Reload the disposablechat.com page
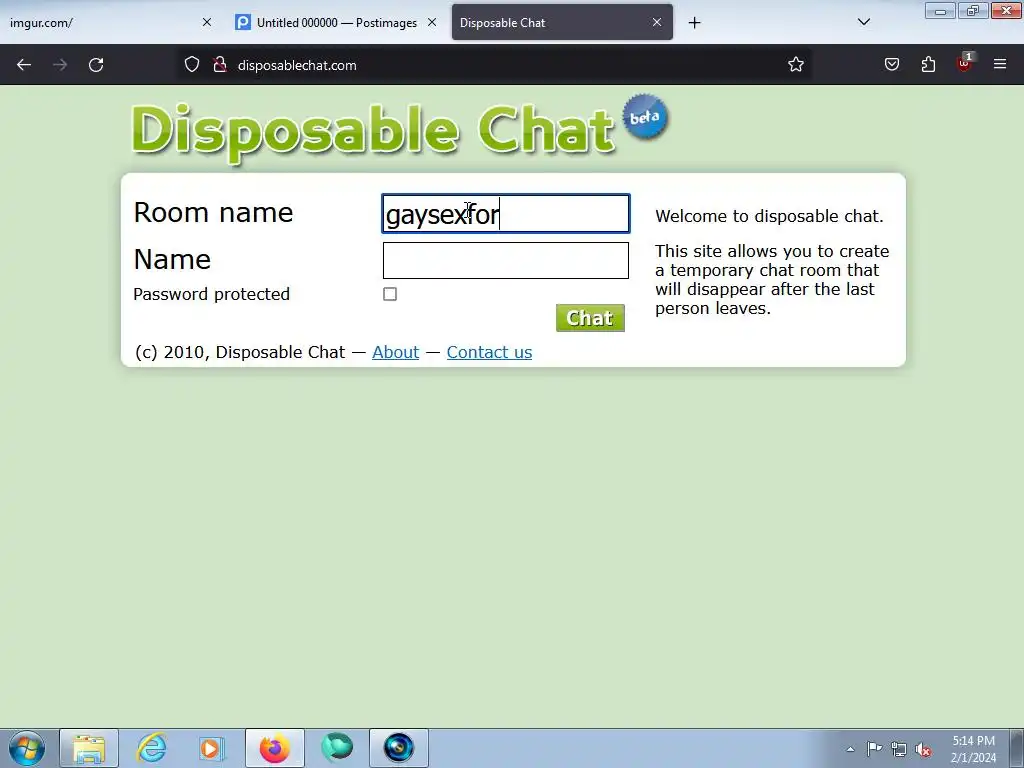Image resolution: width=1024 pixels, height=768 pixels. (x=96, y=65)
